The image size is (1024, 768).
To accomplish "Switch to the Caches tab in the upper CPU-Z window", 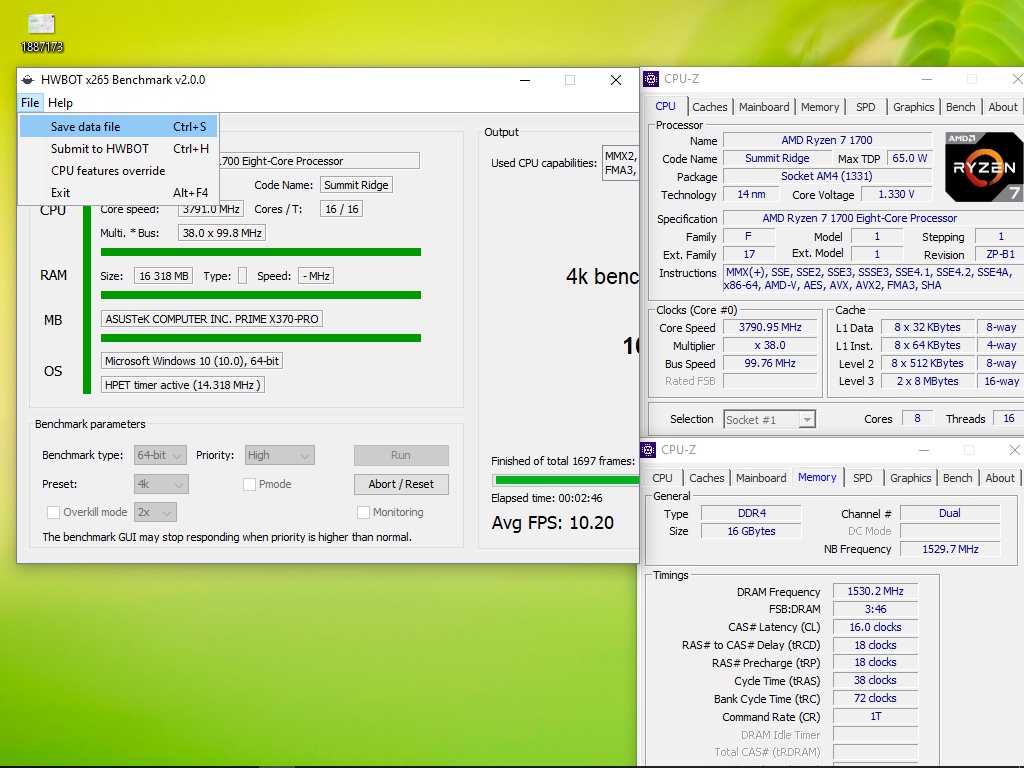I will tap(709, 107).
